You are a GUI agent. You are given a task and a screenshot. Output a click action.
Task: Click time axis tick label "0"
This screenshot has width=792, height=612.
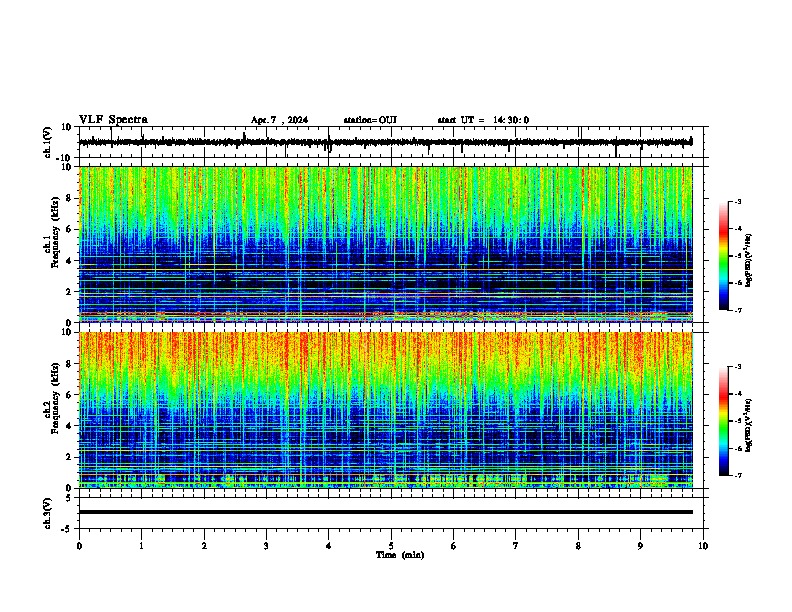[x=79, y=546]
